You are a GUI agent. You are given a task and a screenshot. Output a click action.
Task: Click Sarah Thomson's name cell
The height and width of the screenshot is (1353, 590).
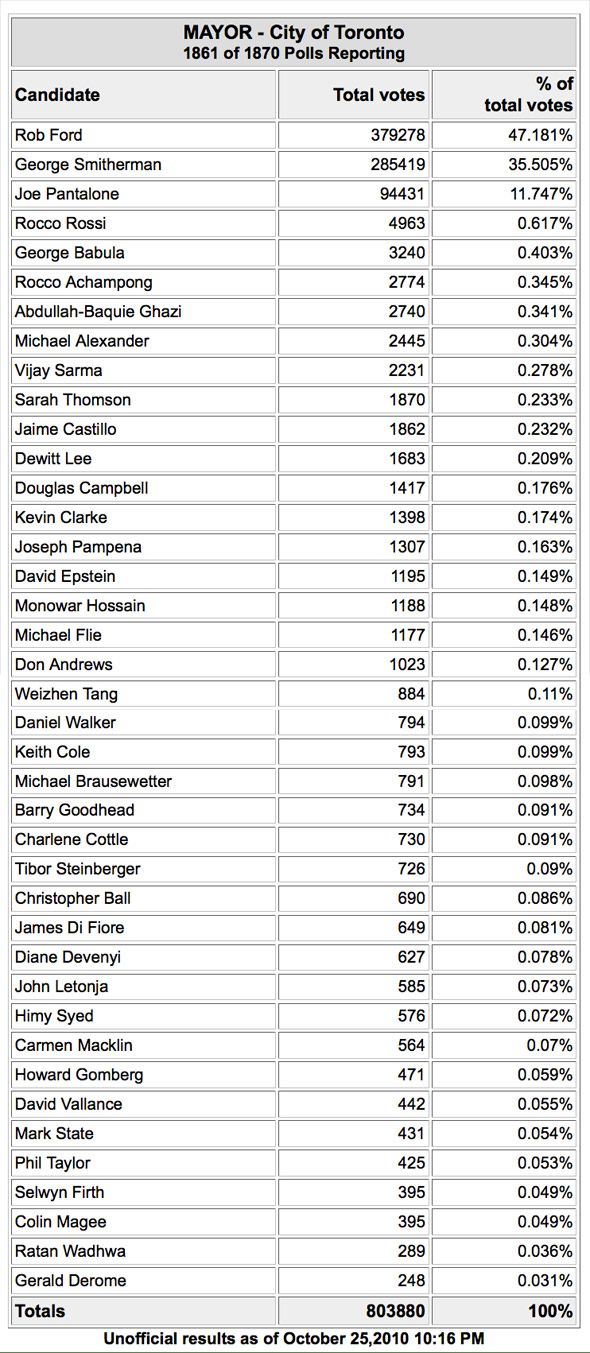(143, 400)
